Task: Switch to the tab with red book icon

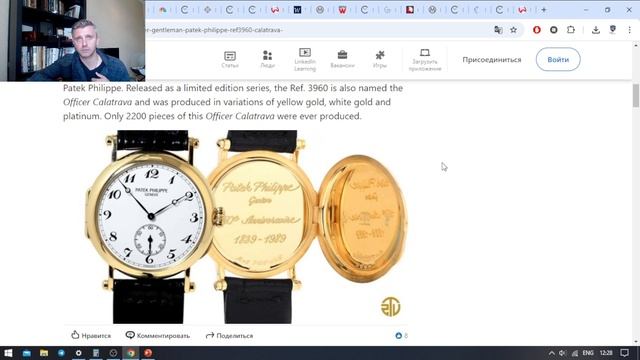Action: 409,10
